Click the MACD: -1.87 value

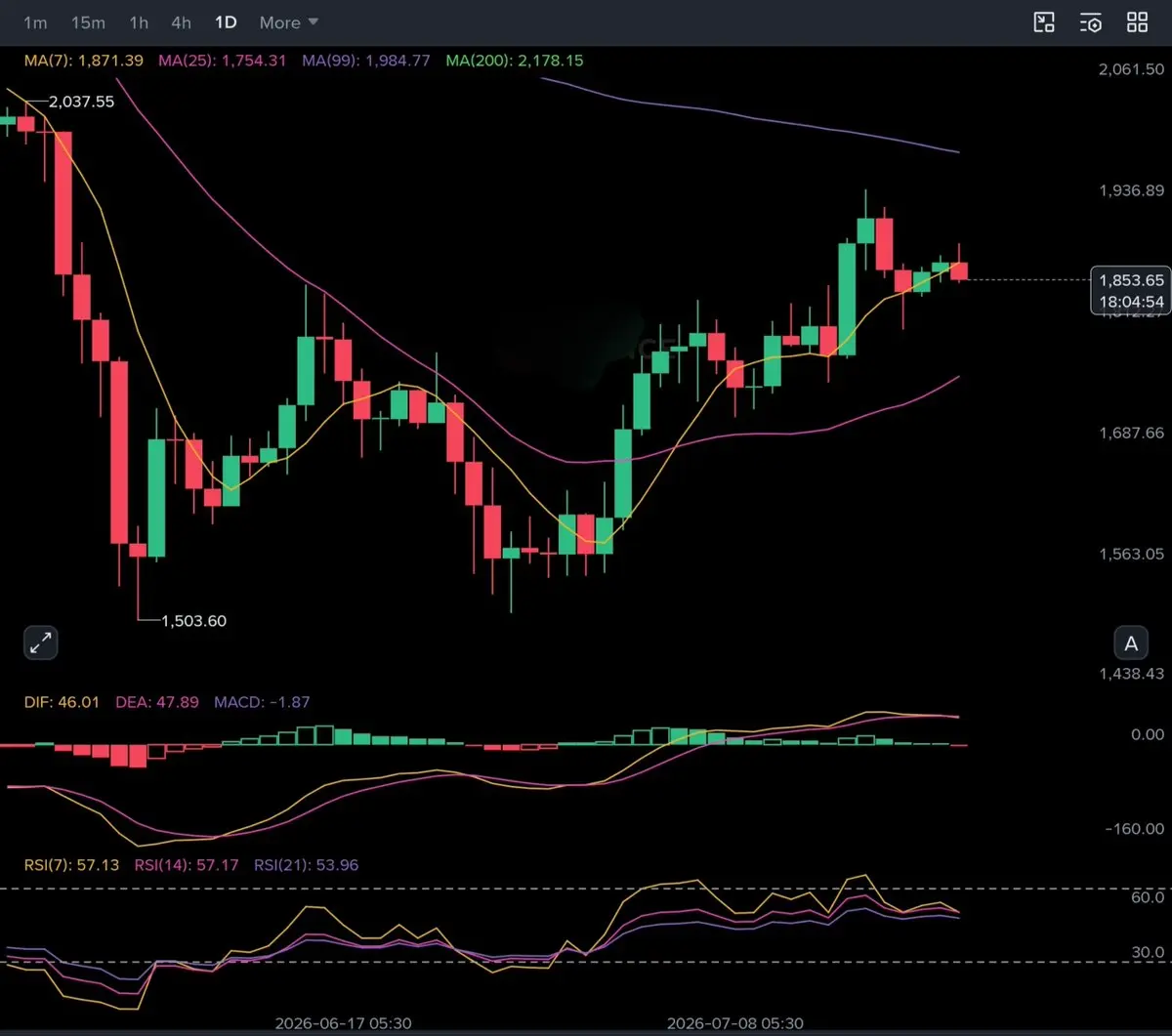click(x=262, y=701)
